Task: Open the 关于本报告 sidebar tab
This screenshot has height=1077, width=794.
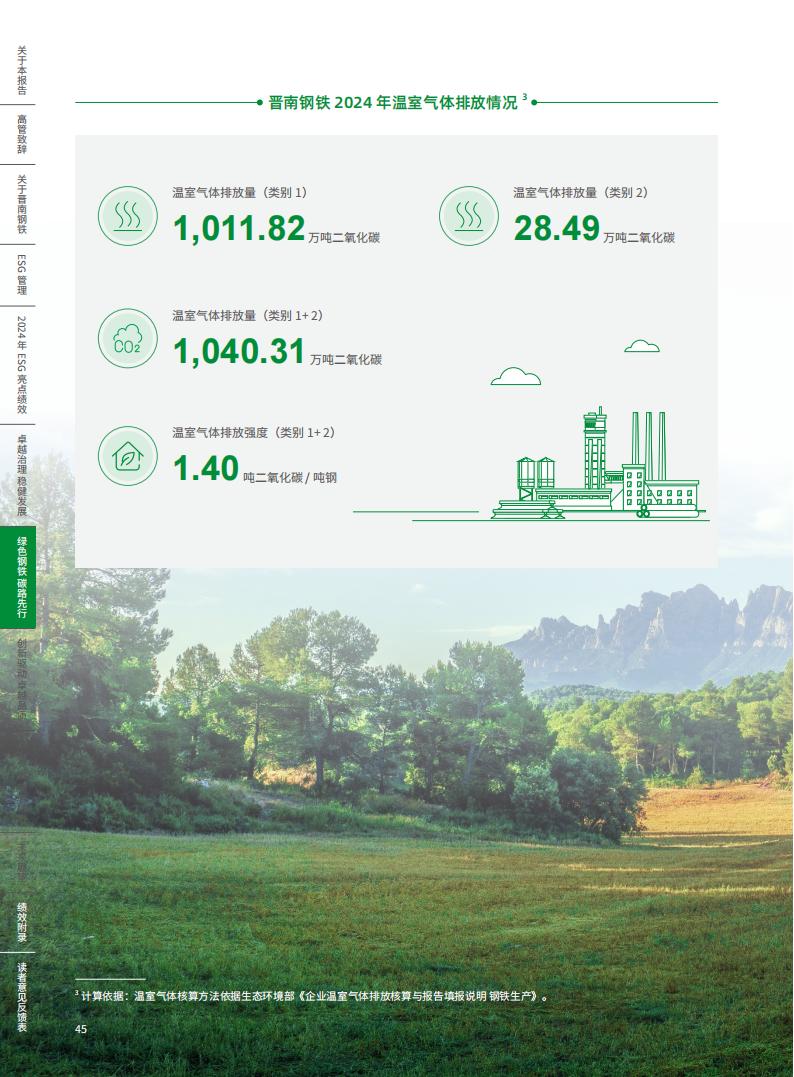Action: pos(22,71)
